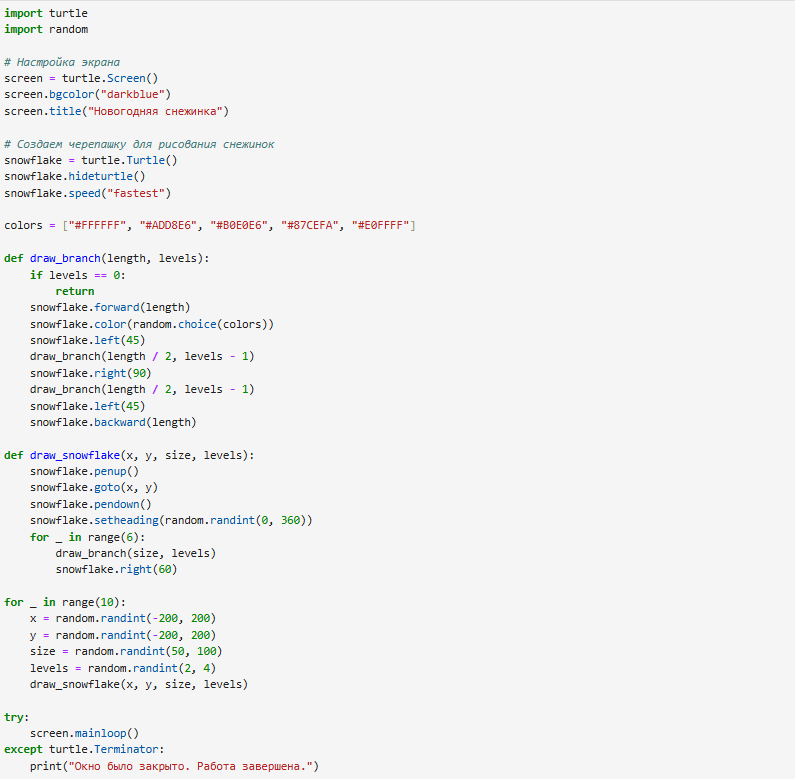The image size is (795, 779).
Task: Click the snowflake.setheading line
Action: tap(171, 521)
